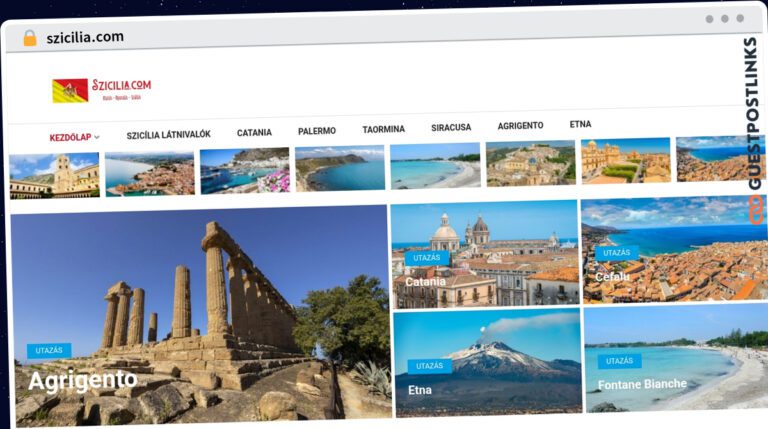The width and height of the screenshot is (768, 429).
Task: Click the szicilia.com URL text
Action: [x=85, y=37]
